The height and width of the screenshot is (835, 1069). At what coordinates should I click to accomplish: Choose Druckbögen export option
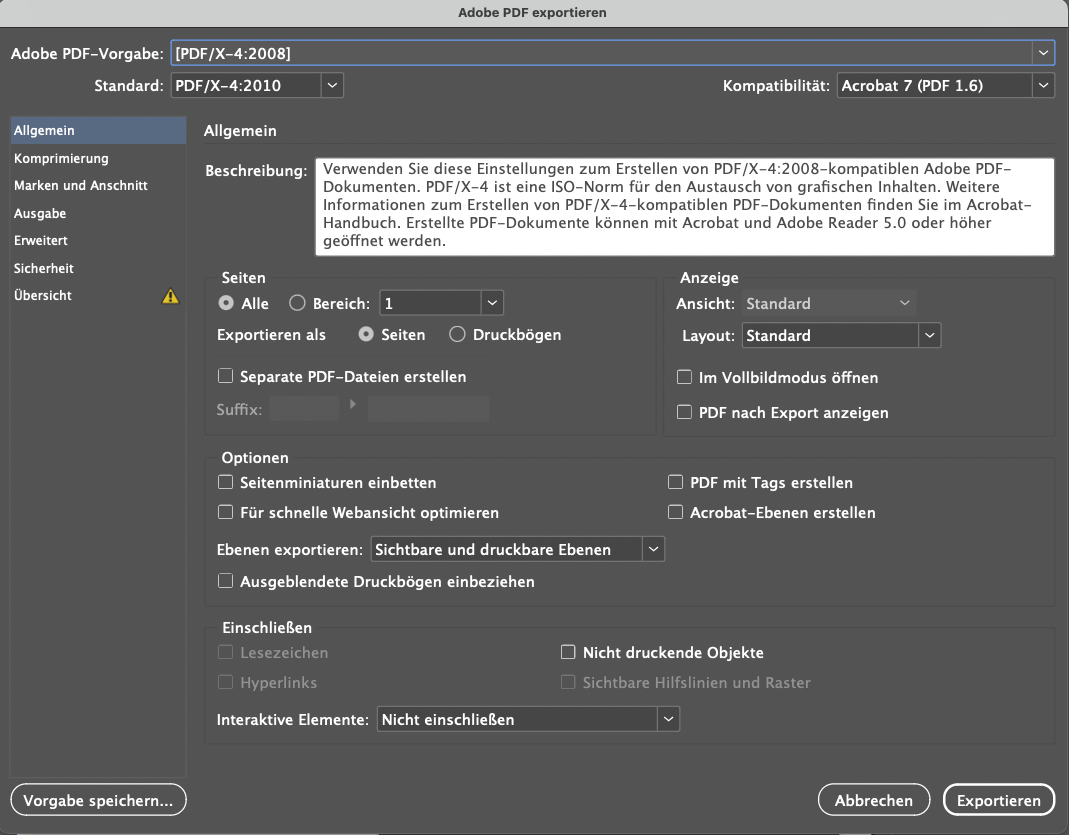coord(457,334)
